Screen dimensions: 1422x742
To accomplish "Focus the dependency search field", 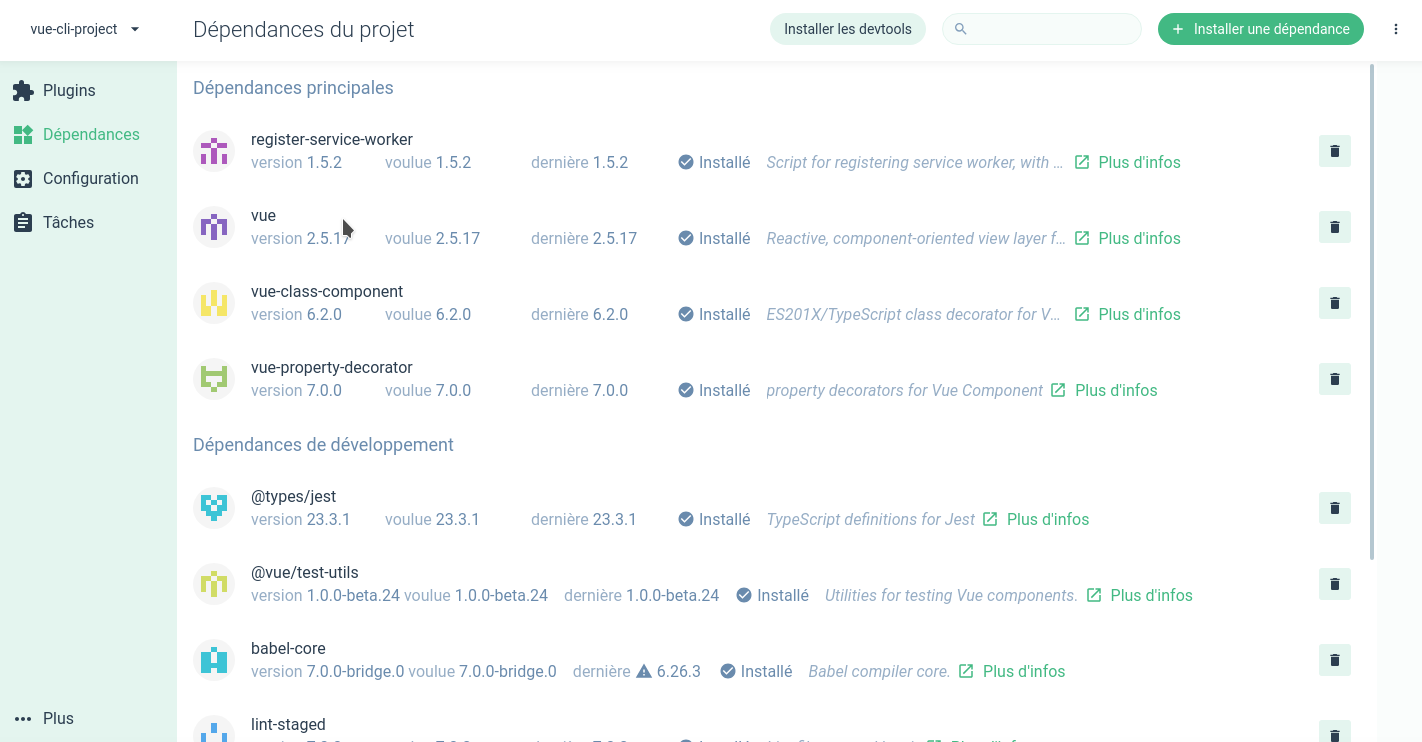I will 1050,29.
